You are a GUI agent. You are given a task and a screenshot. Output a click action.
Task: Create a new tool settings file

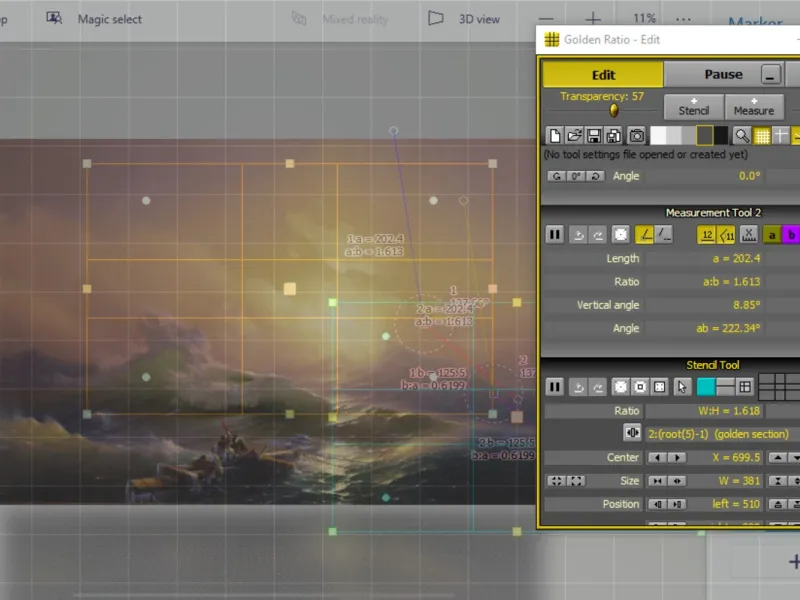click(x=555, y=136)
